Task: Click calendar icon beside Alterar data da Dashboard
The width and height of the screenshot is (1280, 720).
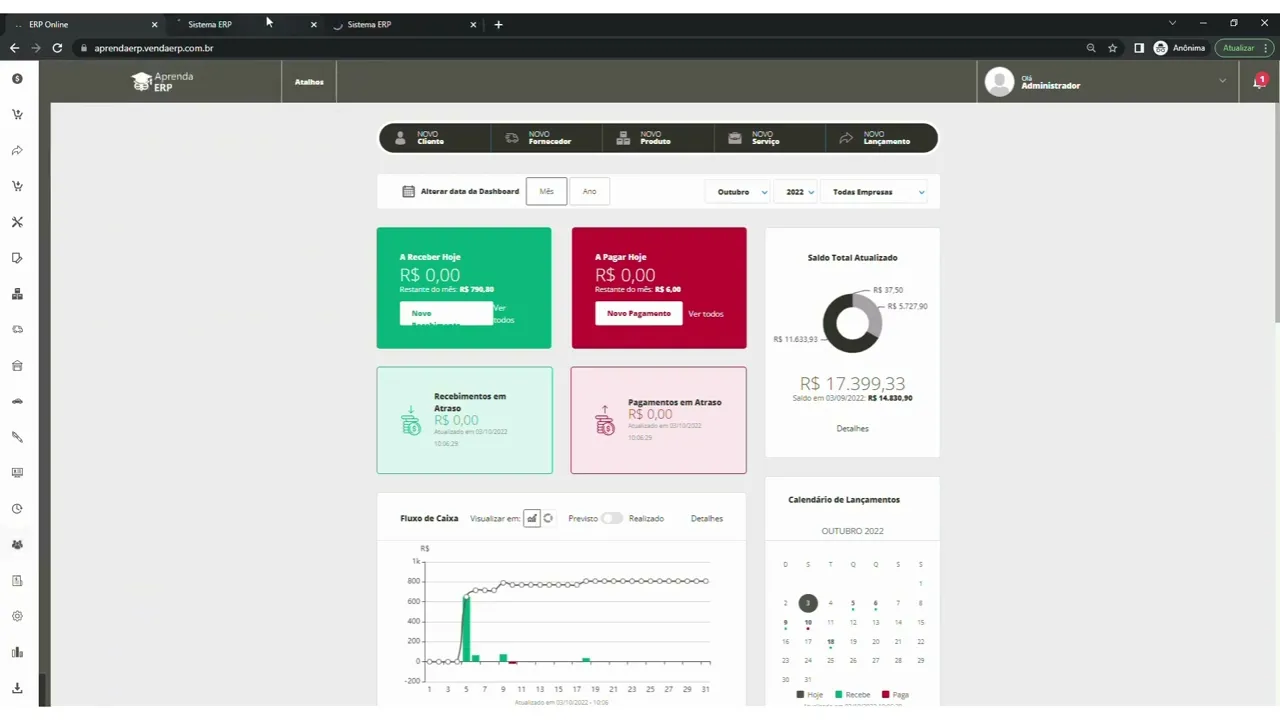Action: (x=408, y=191)
